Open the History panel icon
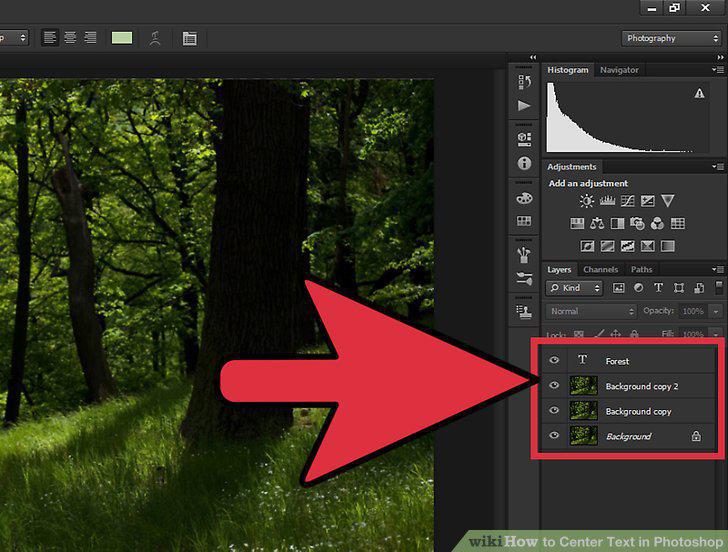Viewport: 728px width, 552px height. pyautogui.click(x=524, y=82)
